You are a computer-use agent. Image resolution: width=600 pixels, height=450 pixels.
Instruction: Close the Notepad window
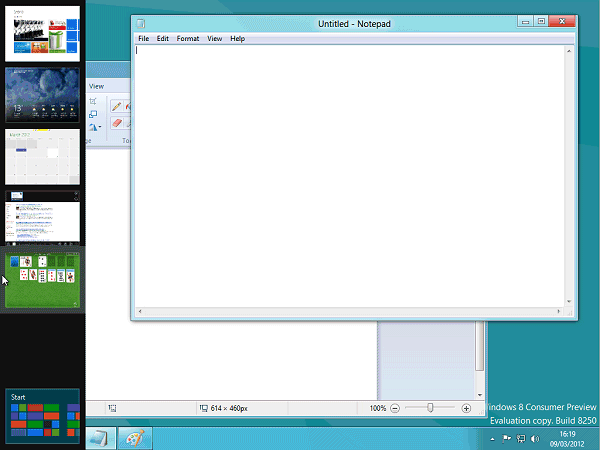pyautogui.click(x=562, y=22)
